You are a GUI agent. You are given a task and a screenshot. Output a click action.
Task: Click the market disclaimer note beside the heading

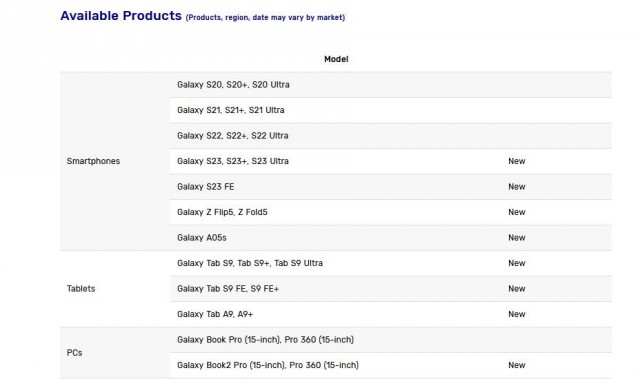pos(265,18)
